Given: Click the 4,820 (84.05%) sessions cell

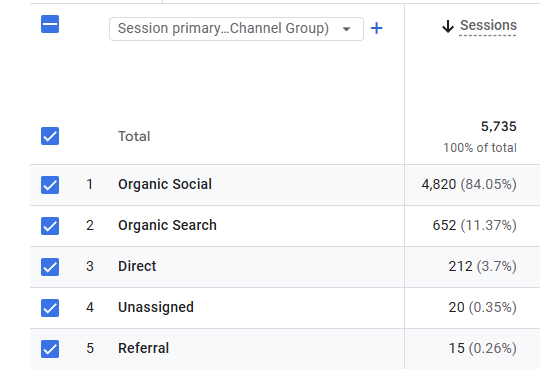Looking at the screenshot, I should pos(469,185).
